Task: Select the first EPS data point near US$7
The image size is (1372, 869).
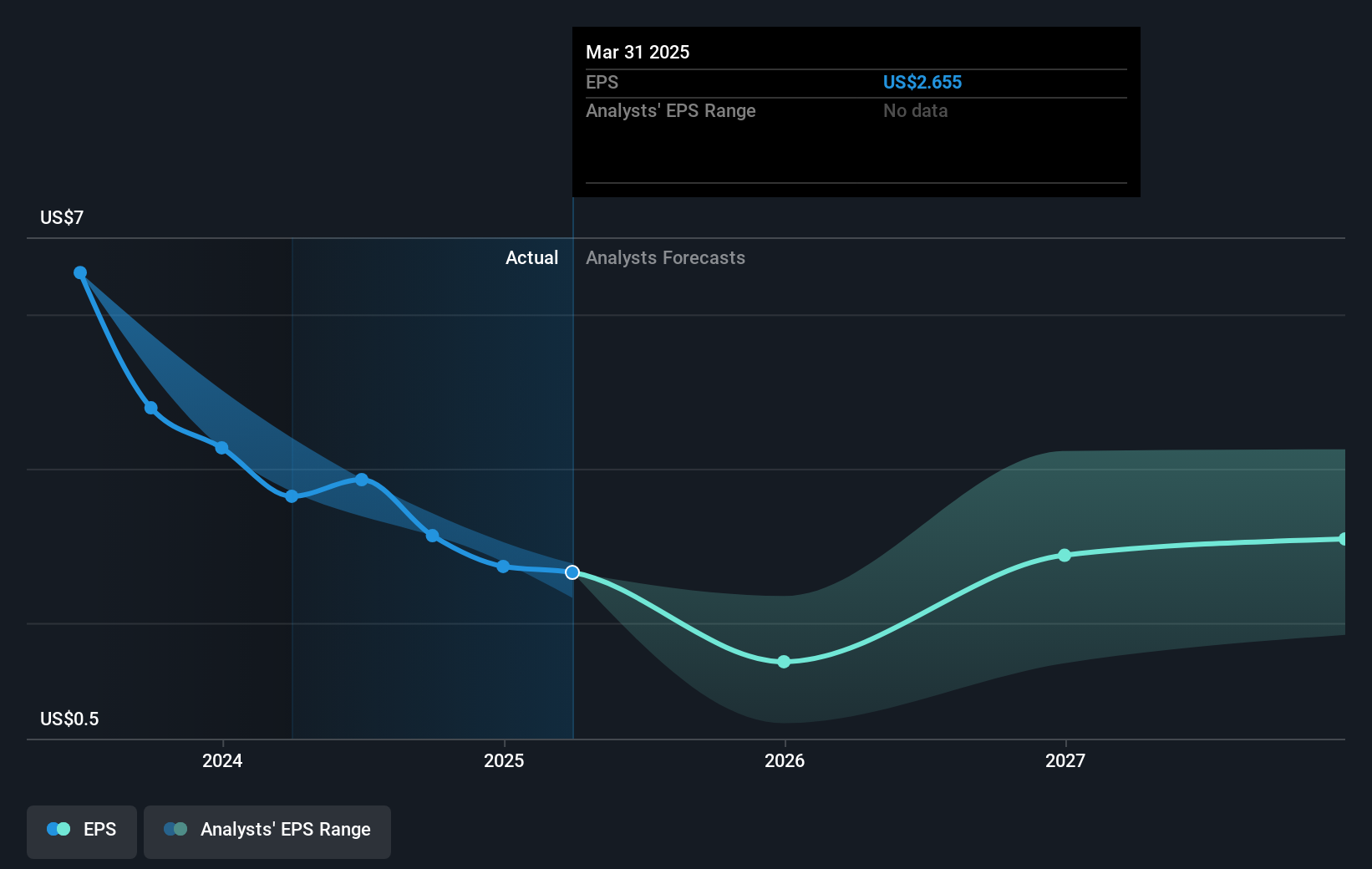Action: point(80,272)
